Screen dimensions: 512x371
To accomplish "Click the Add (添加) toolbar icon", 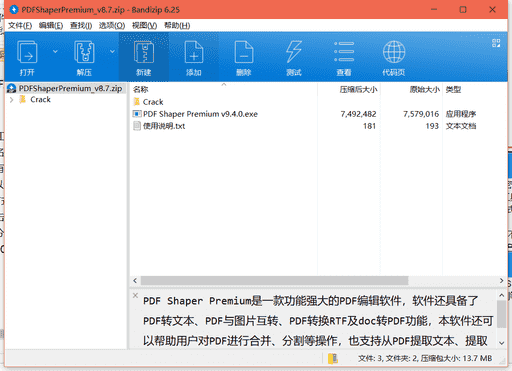I will [194, 52].
